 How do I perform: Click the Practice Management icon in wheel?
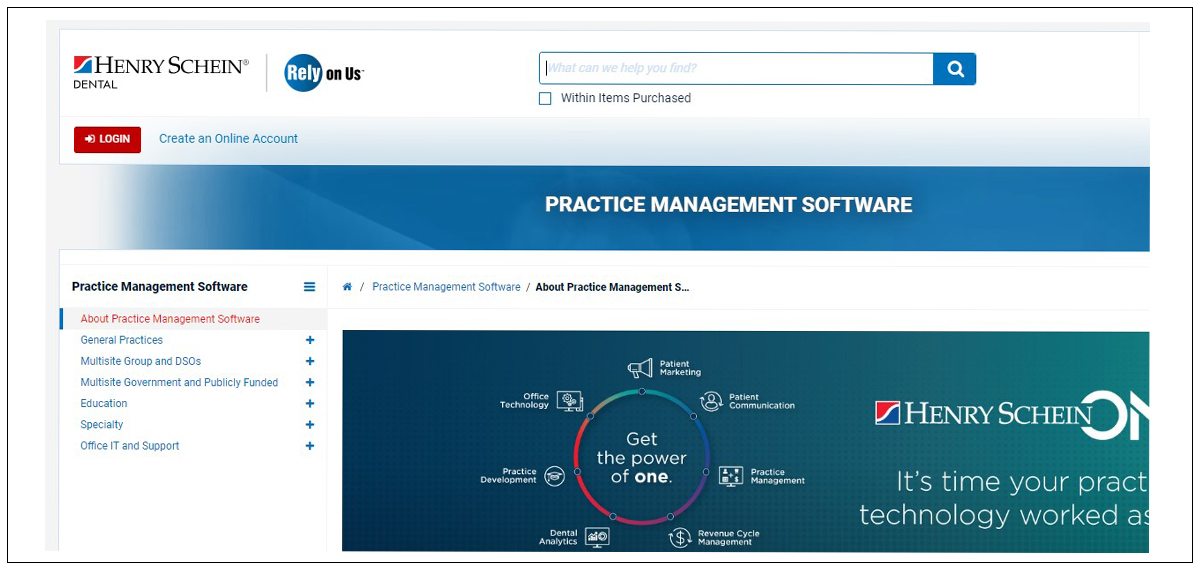[x=731, y=476]
